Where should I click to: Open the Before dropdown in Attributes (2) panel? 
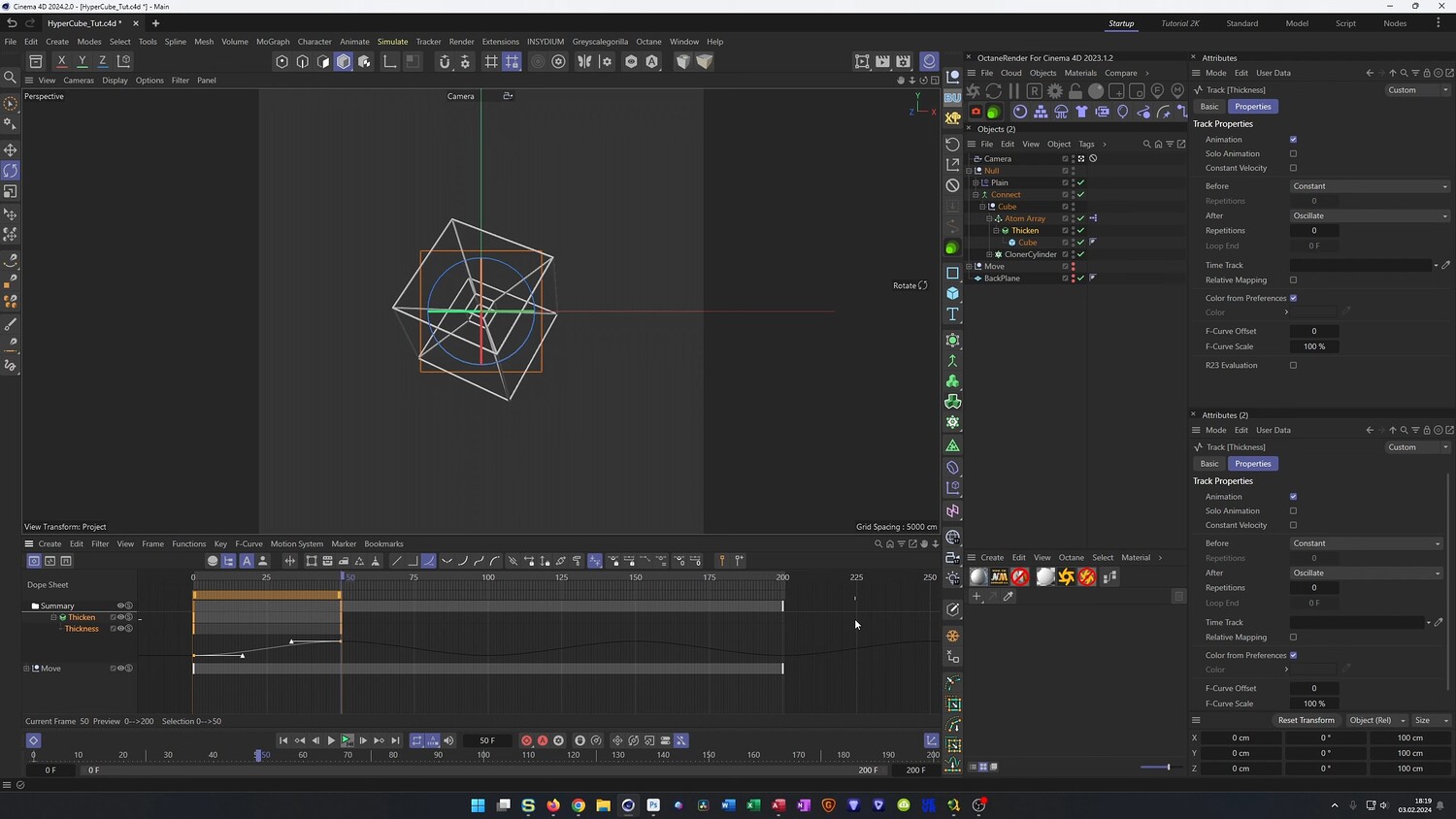coord(1366,543)
